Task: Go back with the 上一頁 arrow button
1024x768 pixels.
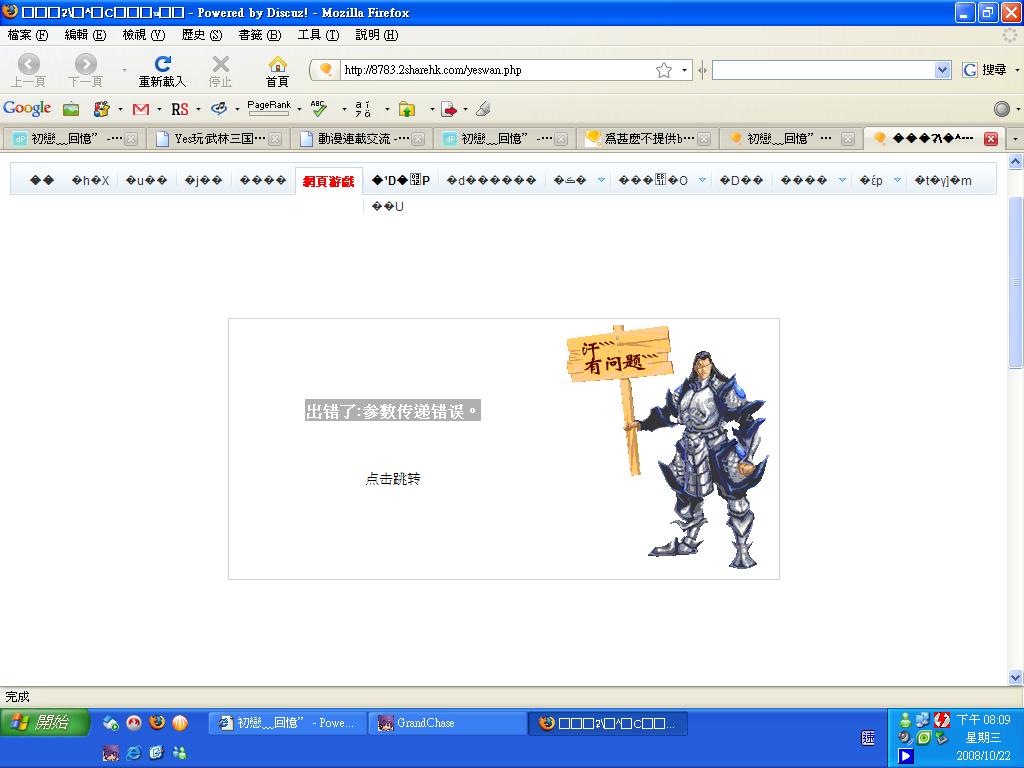Action: tap(28, 70)
